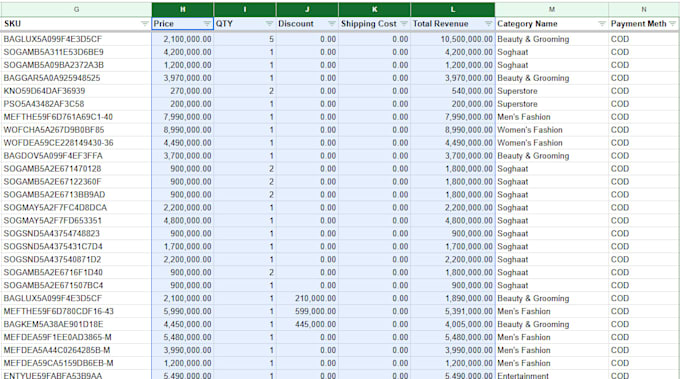680x379 pixels.
Task: Open the Price column filter dropdown
Action: pyautogui.click(x=207, y=24)
